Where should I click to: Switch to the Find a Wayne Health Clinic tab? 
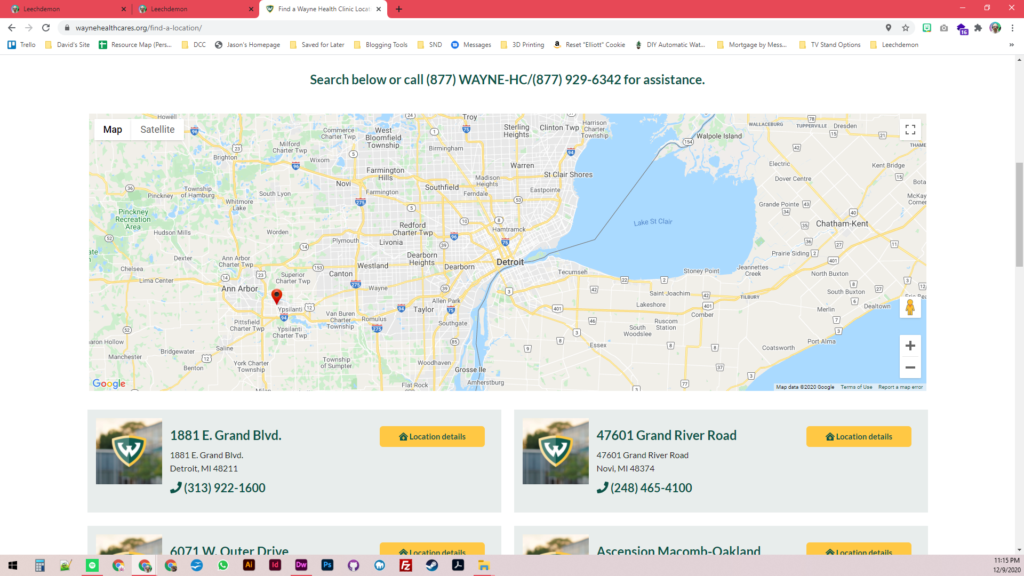pos(323,9)
